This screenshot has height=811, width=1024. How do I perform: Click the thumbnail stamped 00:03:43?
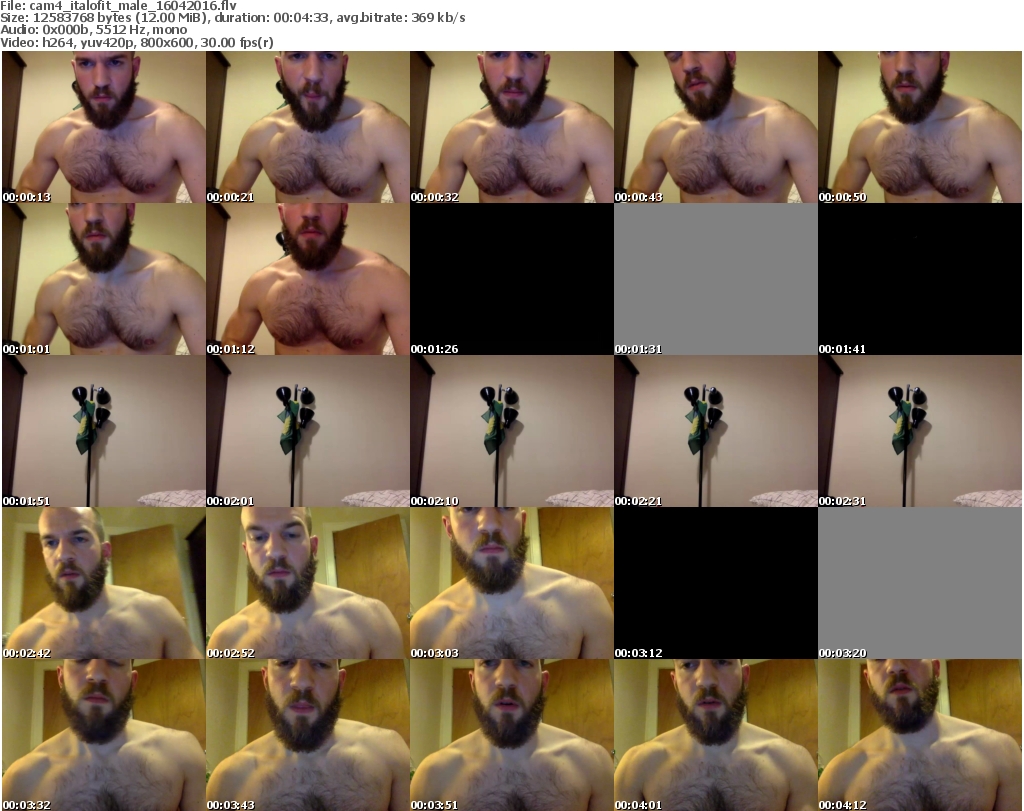(x=308, y=735)
